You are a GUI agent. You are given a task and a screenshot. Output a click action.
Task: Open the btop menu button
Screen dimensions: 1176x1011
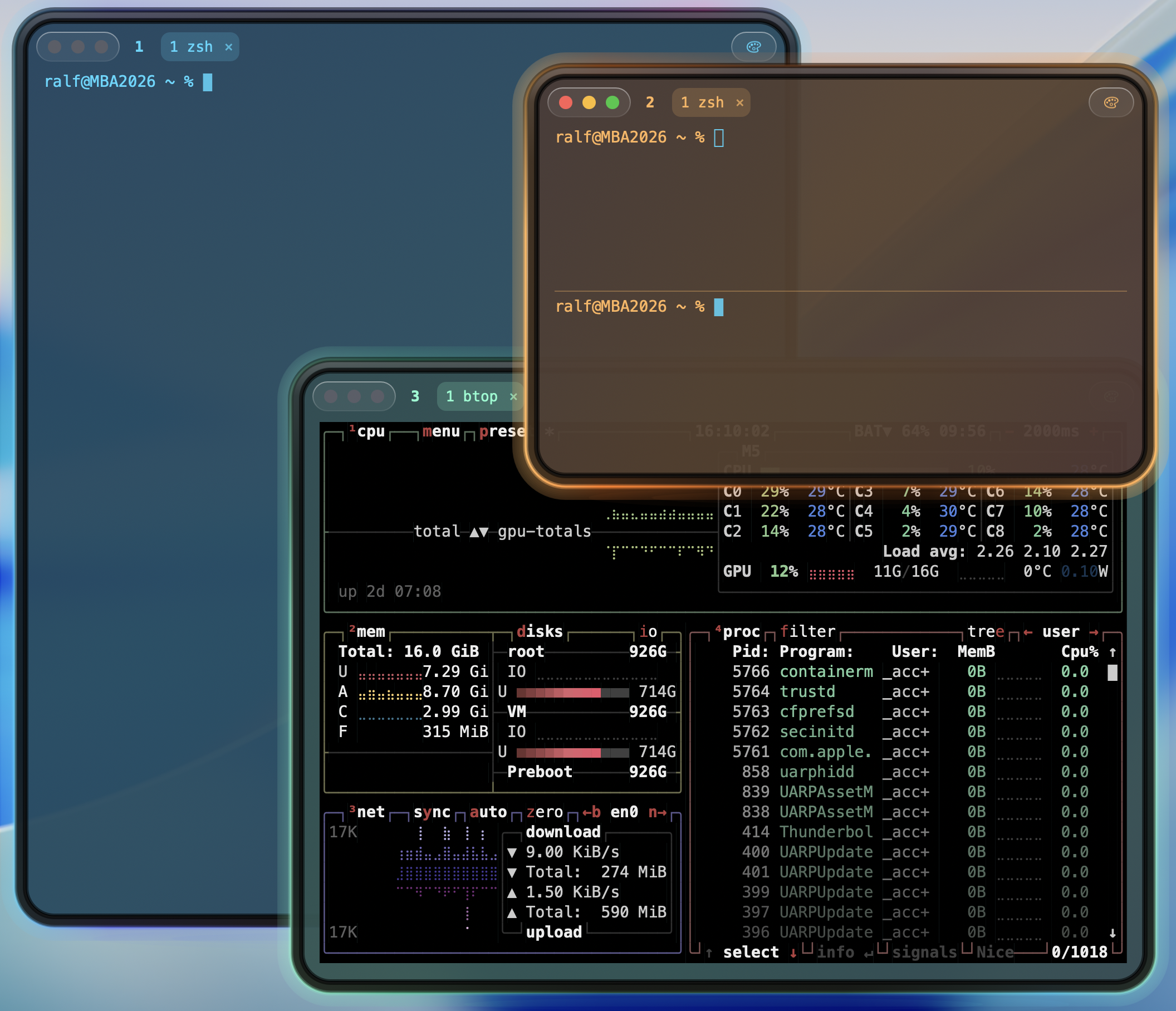tap(441, 431)
